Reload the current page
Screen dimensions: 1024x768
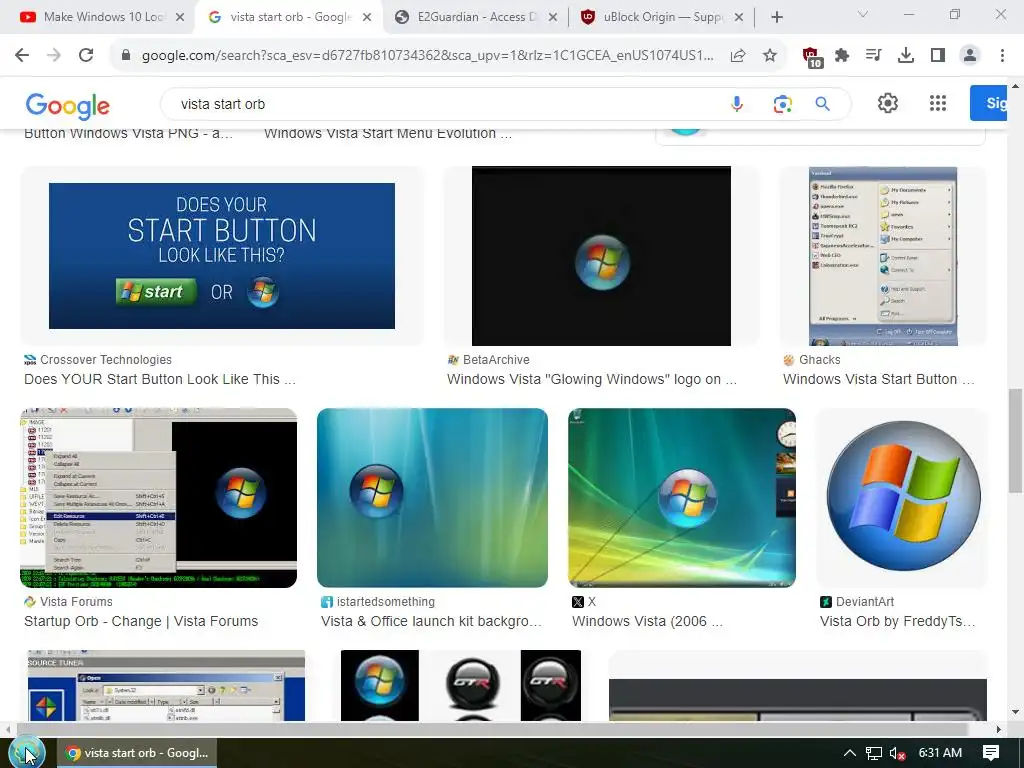point(86,56)
